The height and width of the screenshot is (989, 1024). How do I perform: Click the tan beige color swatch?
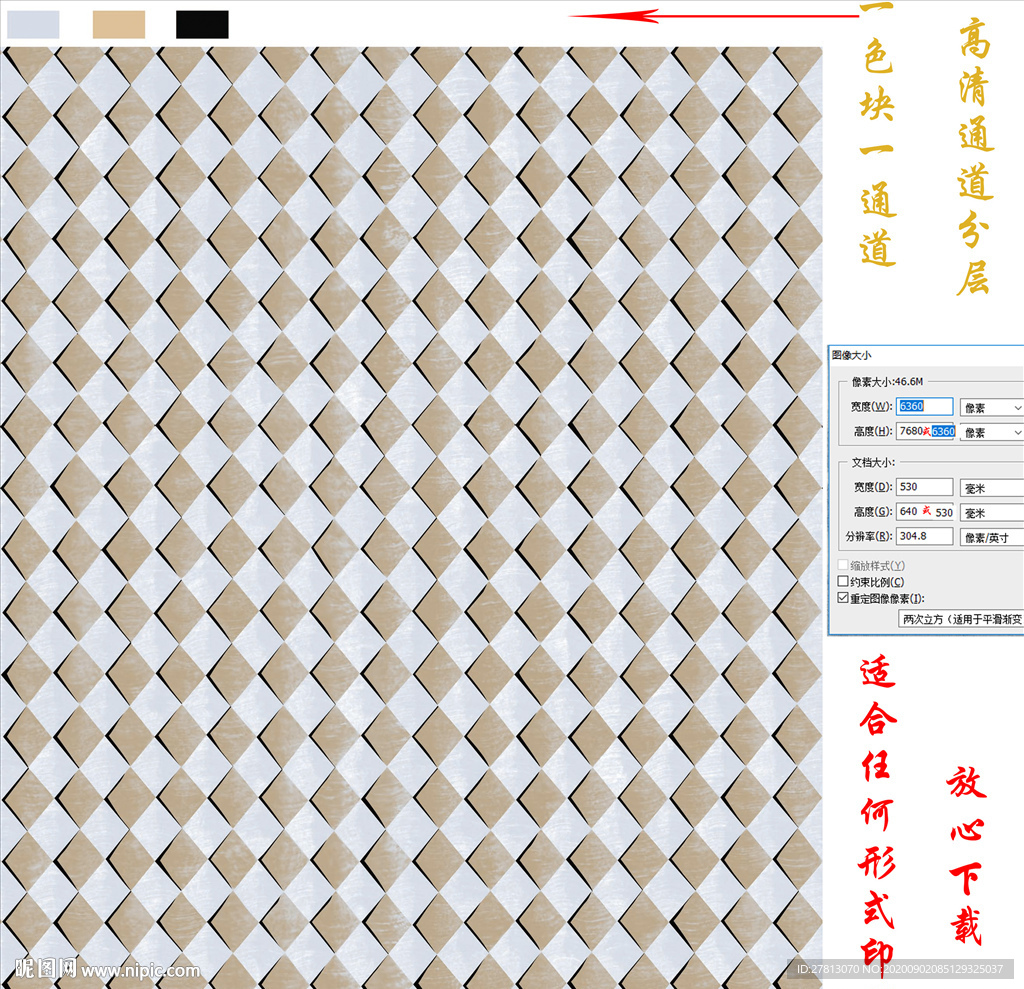[118, 25]
